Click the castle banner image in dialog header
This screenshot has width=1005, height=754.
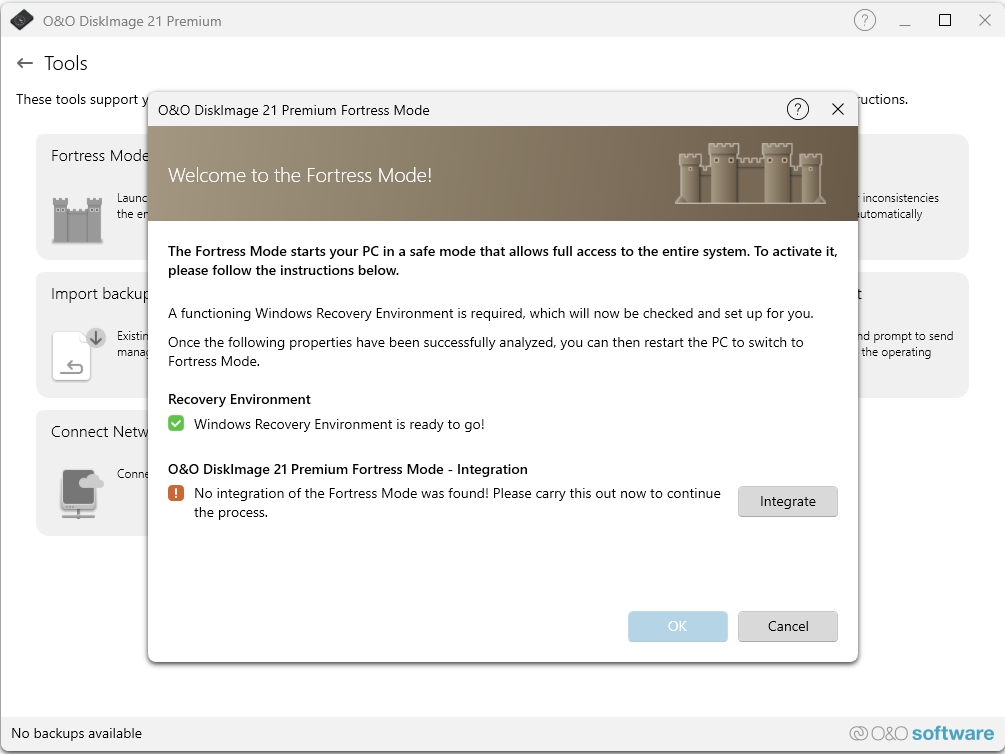click(x=749, y=173)
